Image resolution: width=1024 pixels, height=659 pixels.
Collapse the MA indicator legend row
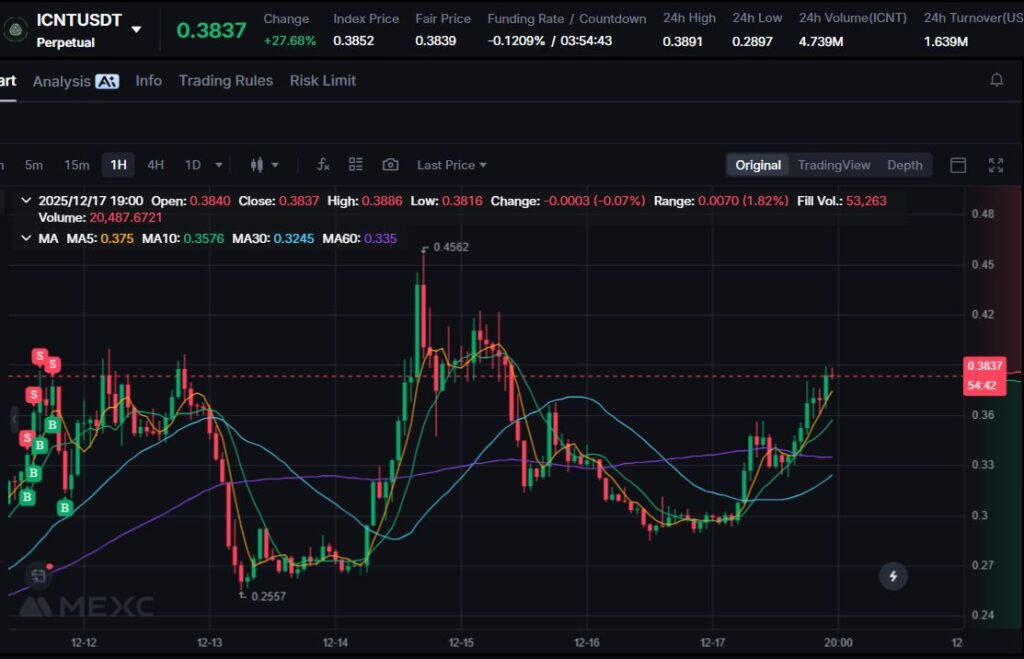pos(26,238)
